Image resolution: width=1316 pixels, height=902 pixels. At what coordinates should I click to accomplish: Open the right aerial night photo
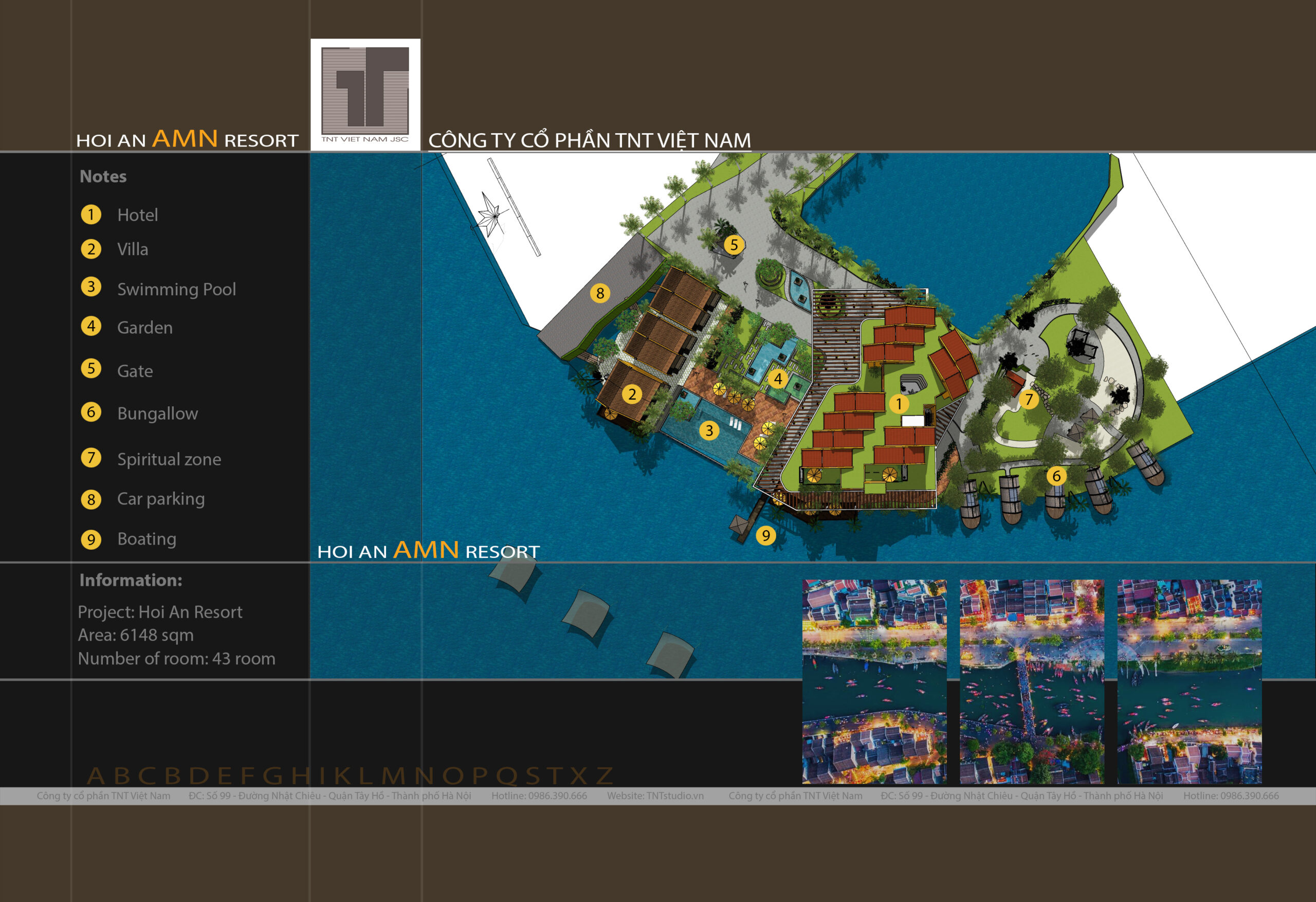pos(1189,681)
